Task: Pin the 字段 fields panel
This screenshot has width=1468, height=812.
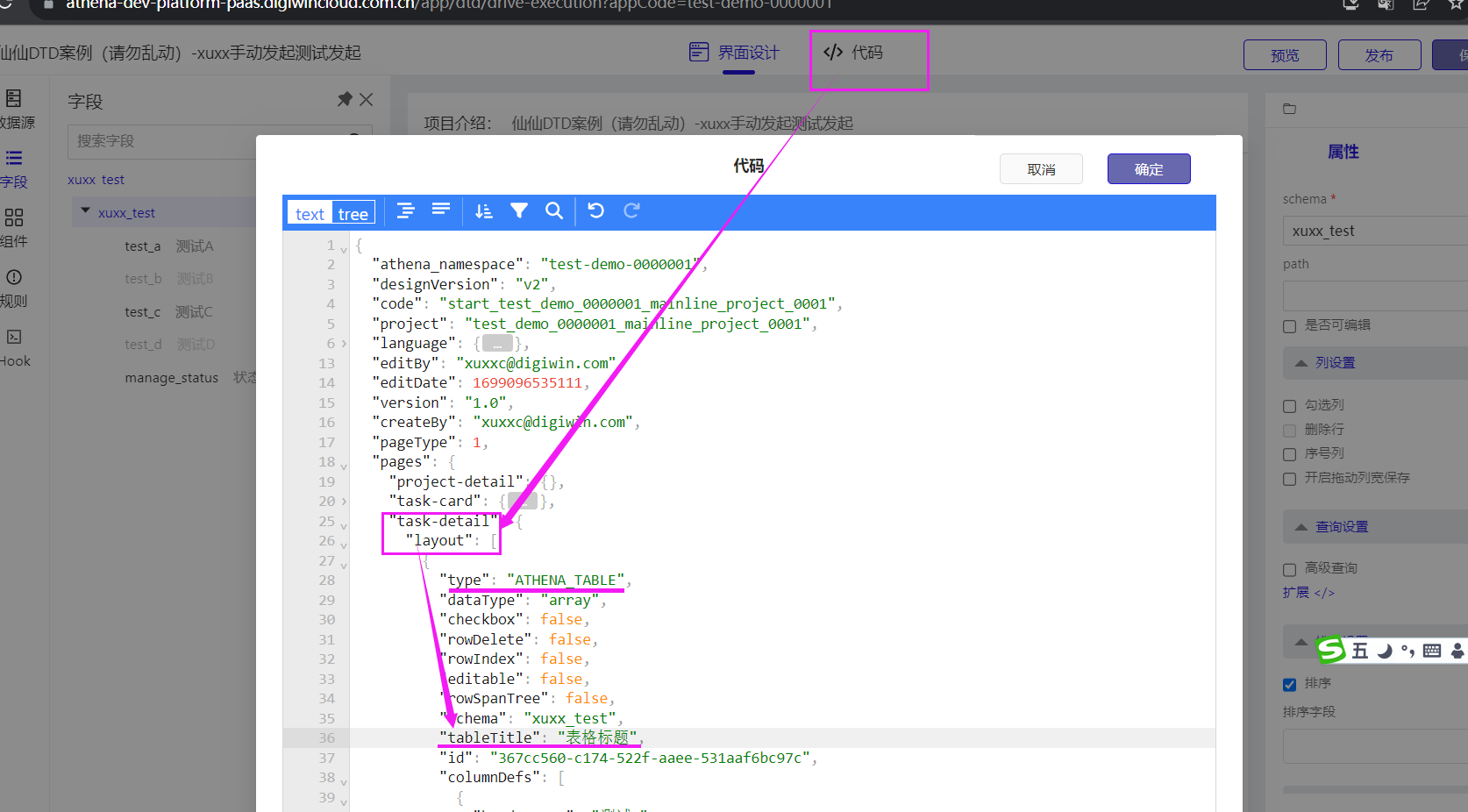Action: click(345, 100)
